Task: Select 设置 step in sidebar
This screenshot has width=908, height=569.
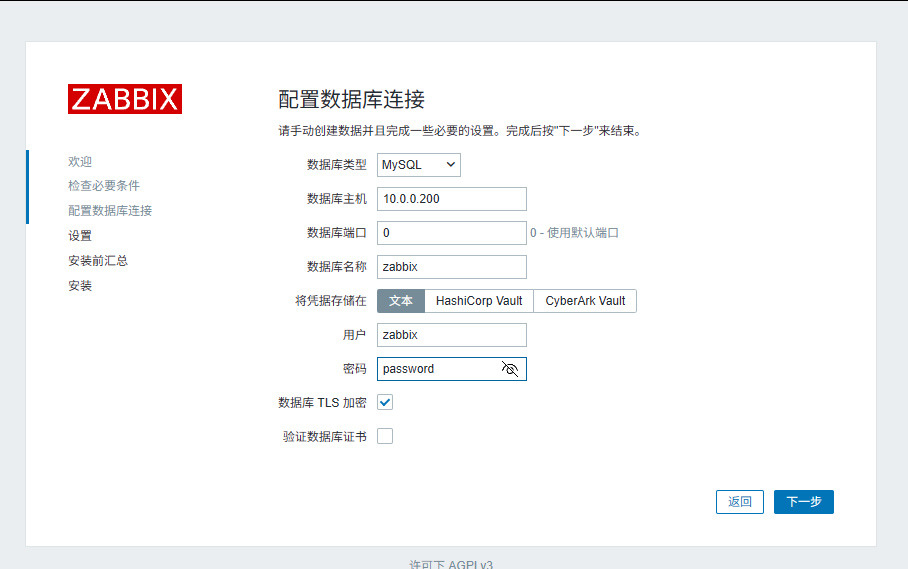Action: click(80, 236)
